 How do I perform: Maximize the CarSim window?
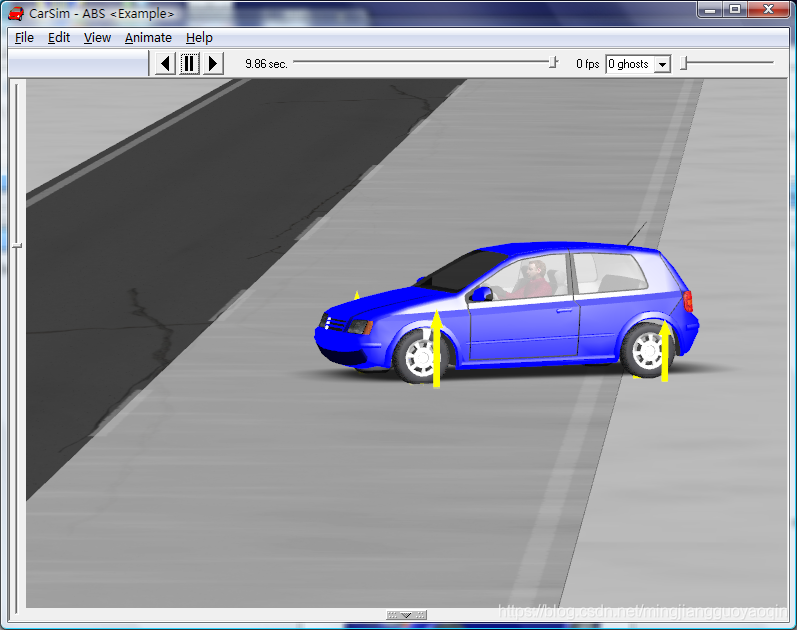point(735,10)
